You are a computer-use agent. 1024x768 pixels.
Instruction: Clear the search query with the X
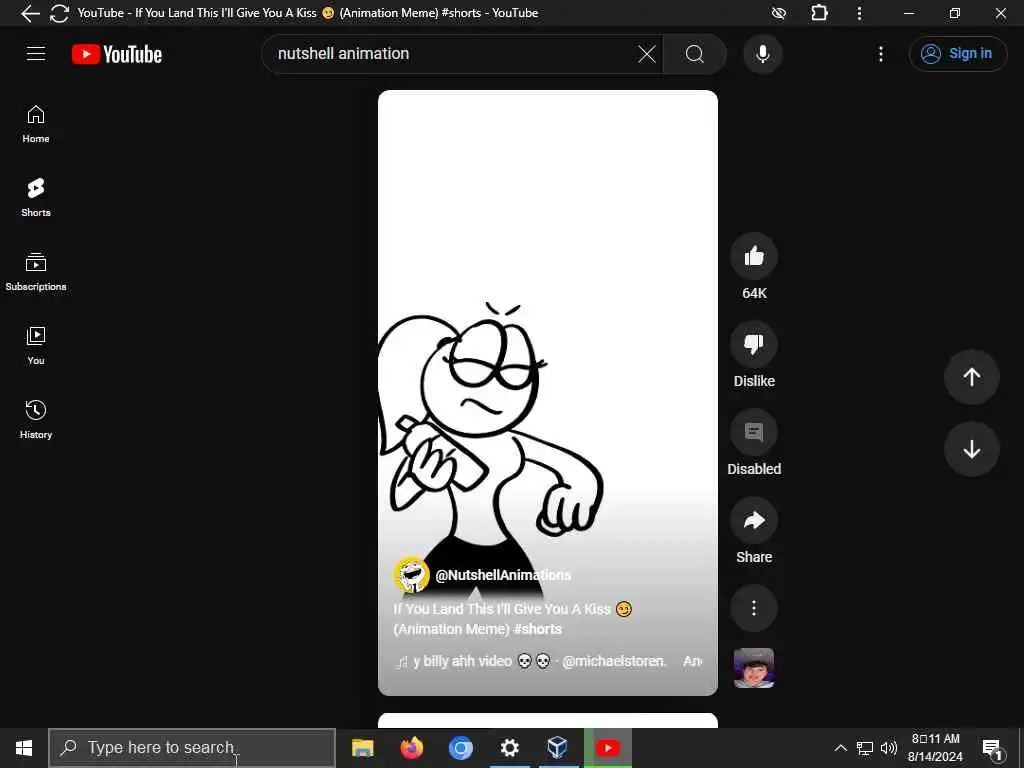[x=647, y=54]
